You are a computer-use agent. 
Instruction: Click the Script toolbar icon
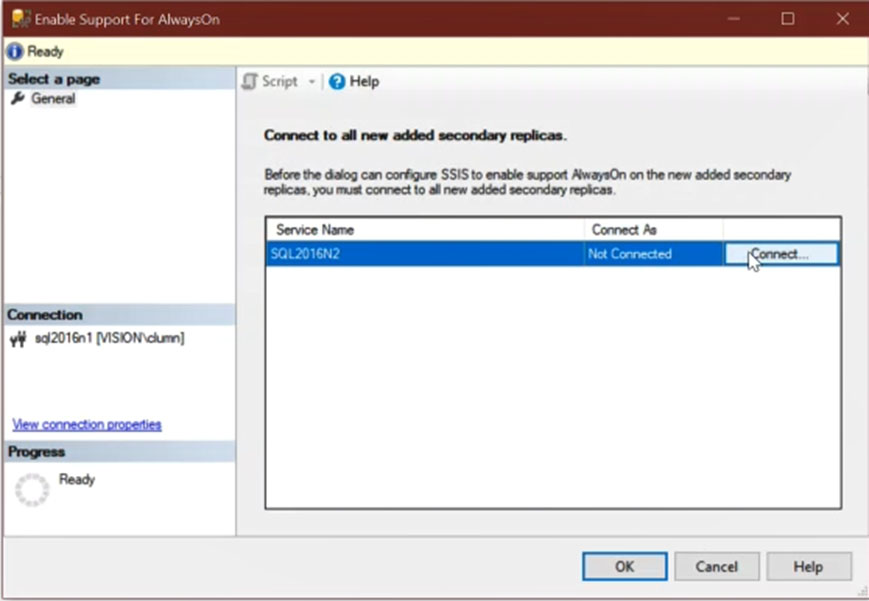pos(250,82)
